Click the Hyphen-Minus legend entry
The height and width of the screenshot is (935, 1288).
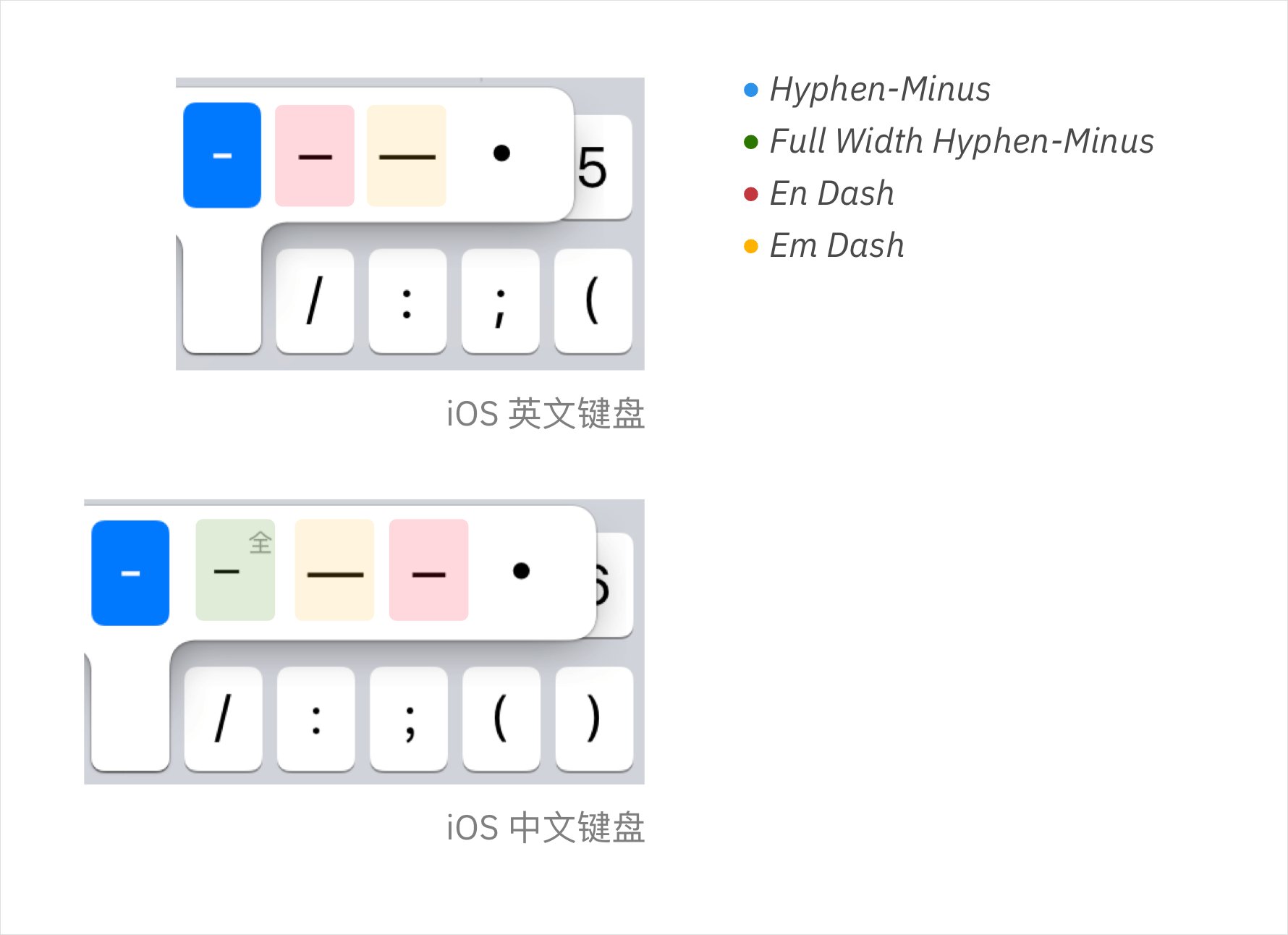click(879, 90)
